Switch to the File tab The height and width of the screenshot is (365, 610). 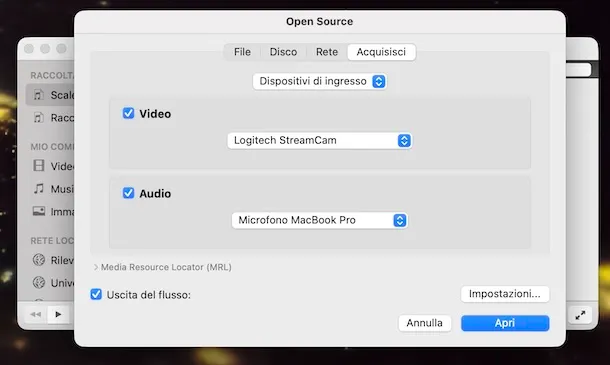[x=242, y=52]
